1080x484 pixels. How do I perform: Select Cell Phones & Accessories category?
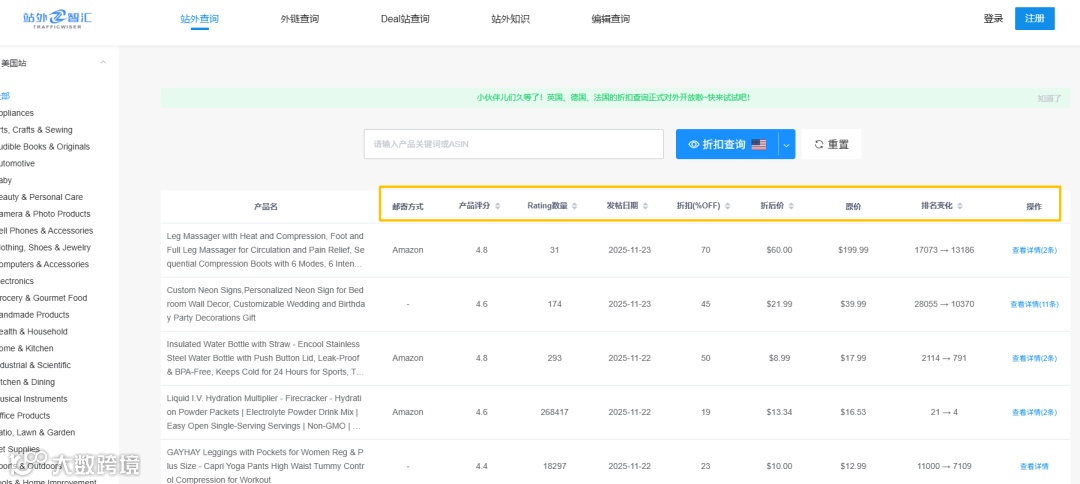point(46,231)
